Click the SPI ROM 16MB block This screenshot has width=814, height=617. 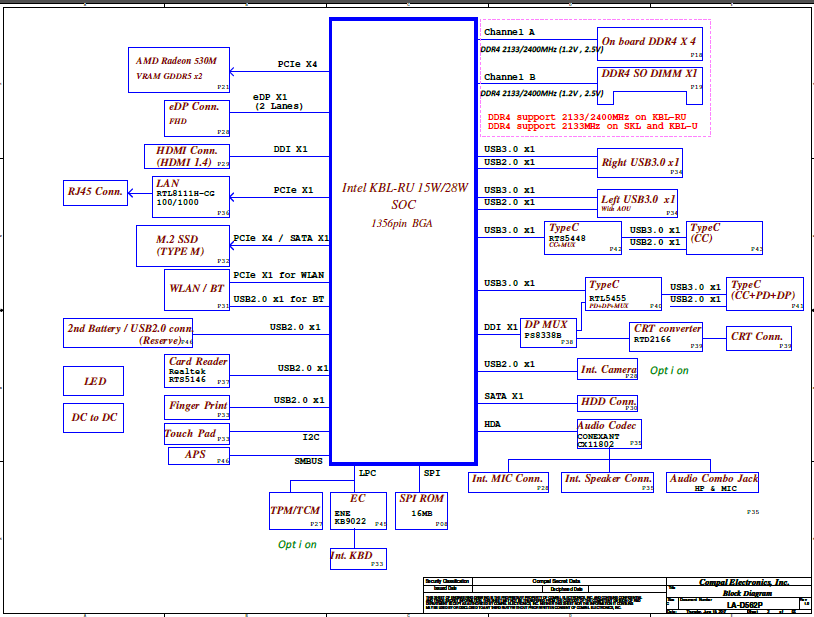(x=422, y=511)
